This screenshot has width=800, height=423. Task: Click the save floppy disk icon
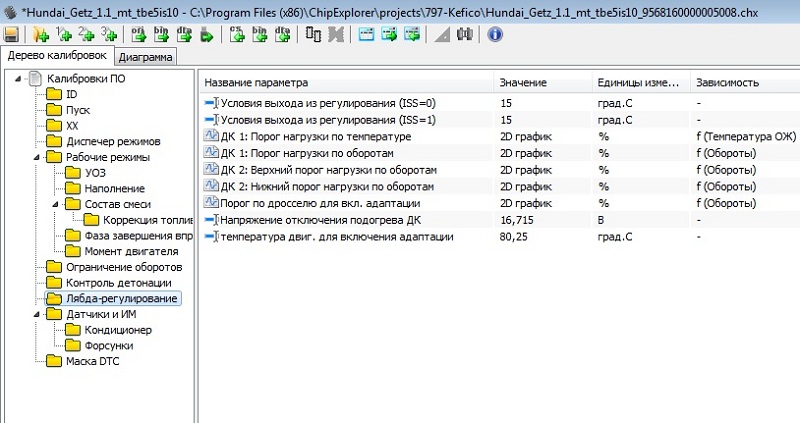pyautogui.click(x=11, y=34)
